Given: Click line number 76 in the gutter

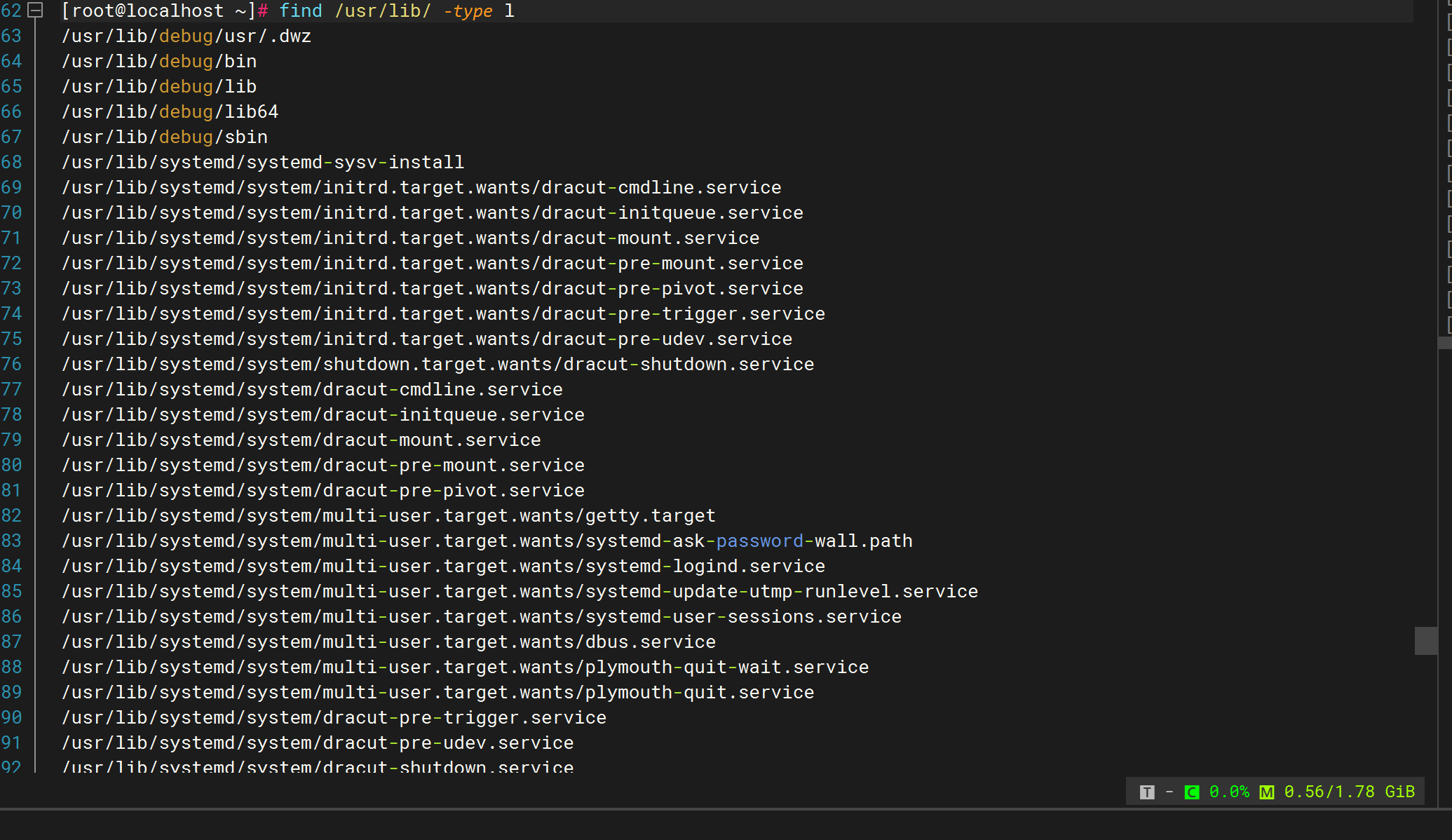Looking at the screenshot, I should (x=12, y=364).
